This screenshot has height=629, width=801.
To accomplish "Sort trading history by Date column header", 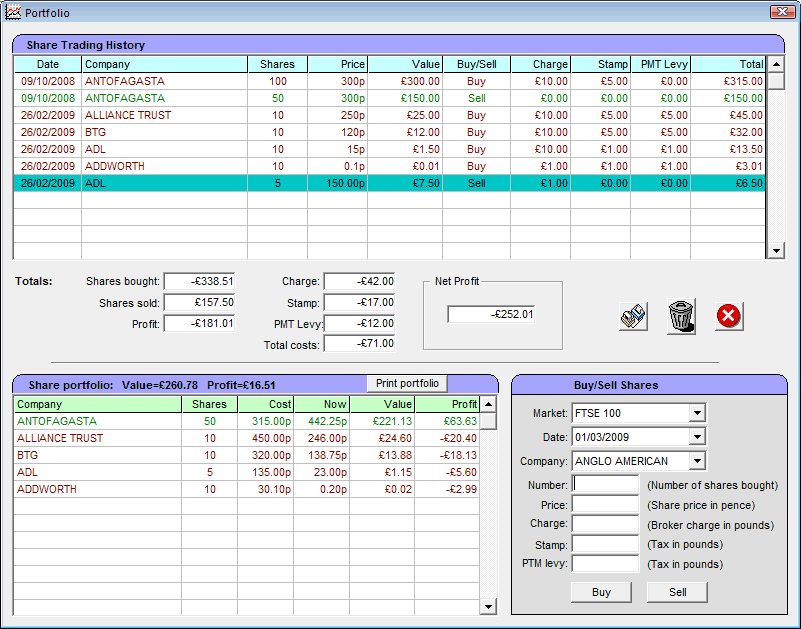I will (47, 64).
